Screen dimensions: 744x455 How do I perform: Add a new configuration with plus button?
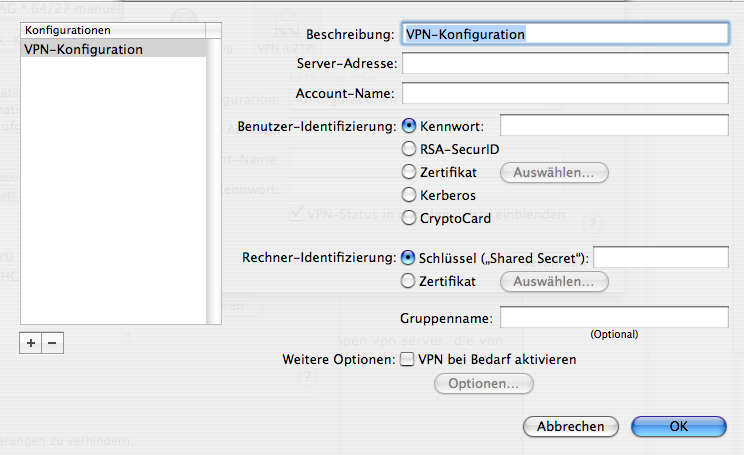click(x=31, y=343)
